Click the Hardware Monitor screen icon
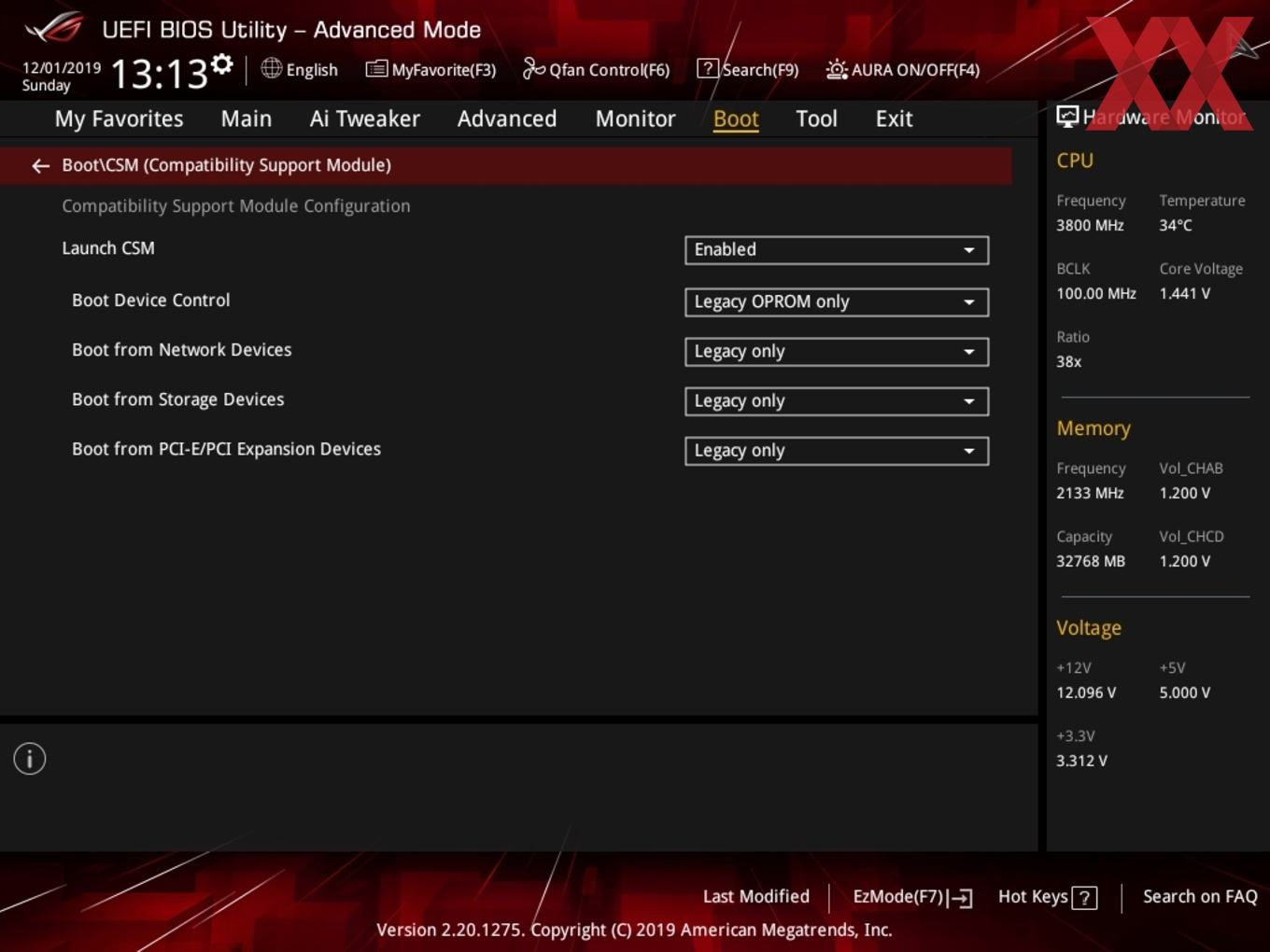 tap(1067, 117)
